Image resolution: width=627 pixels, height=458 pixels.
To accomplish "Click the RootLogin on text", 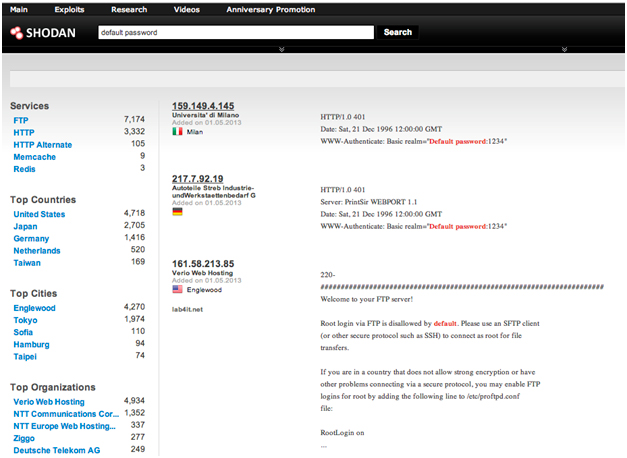I will click(342, 433).
